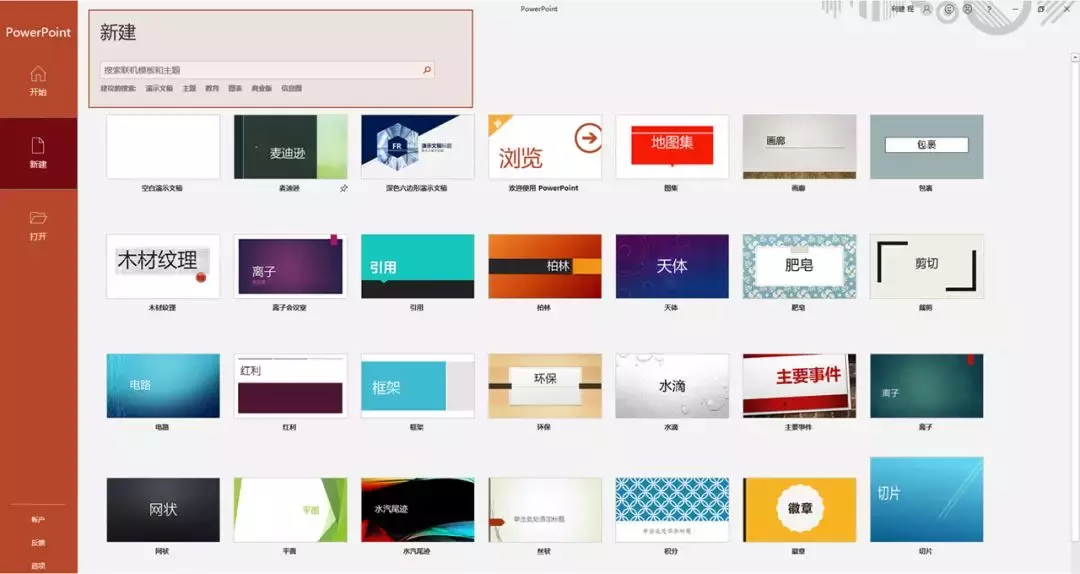This screenshot has width=1080, height=574.
Task: Select the 天体 template thumbnail
Action: point(672,267)
